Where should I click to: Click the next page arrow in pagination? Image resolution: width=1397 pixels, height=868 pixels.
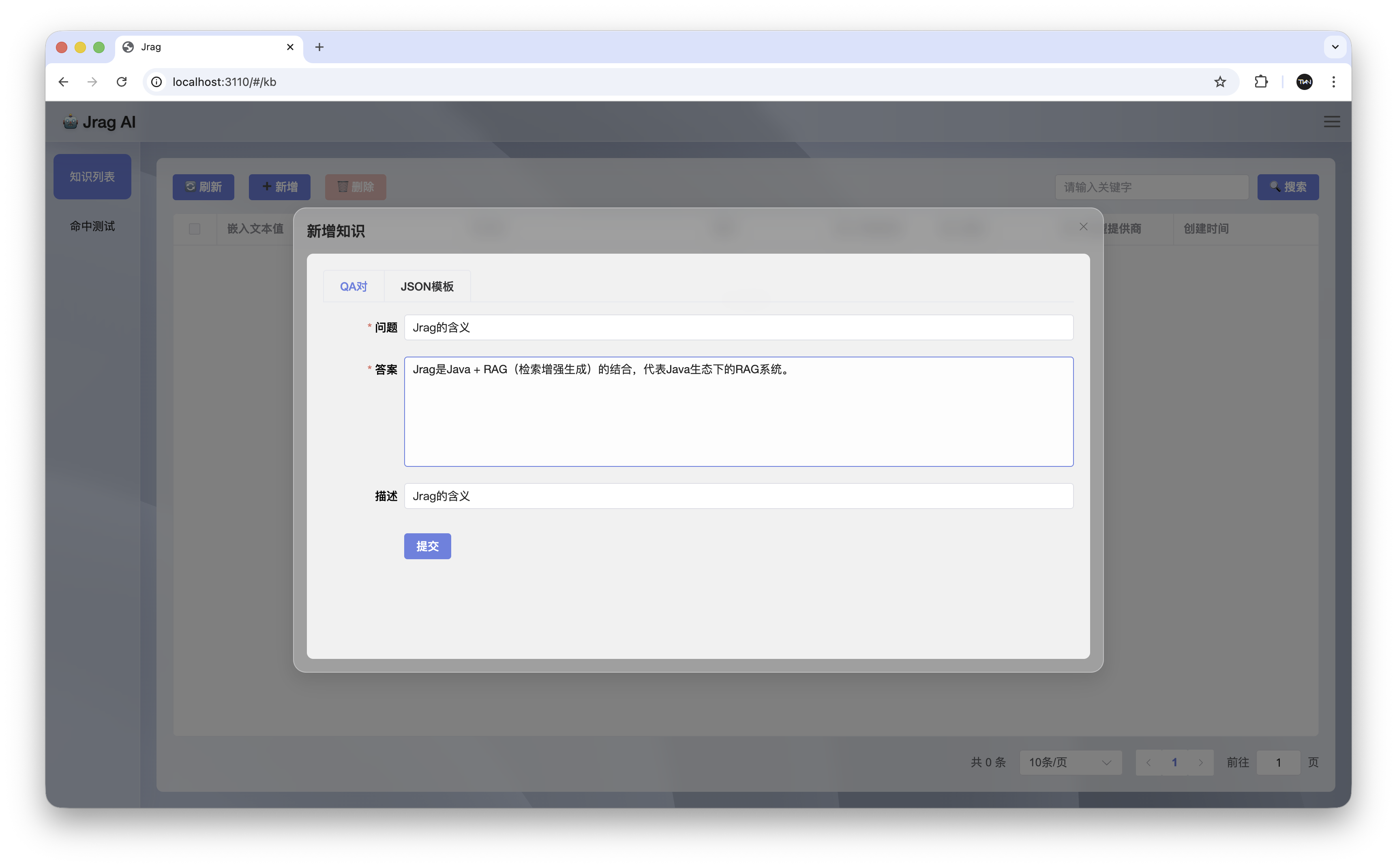tap(1202, 762)
